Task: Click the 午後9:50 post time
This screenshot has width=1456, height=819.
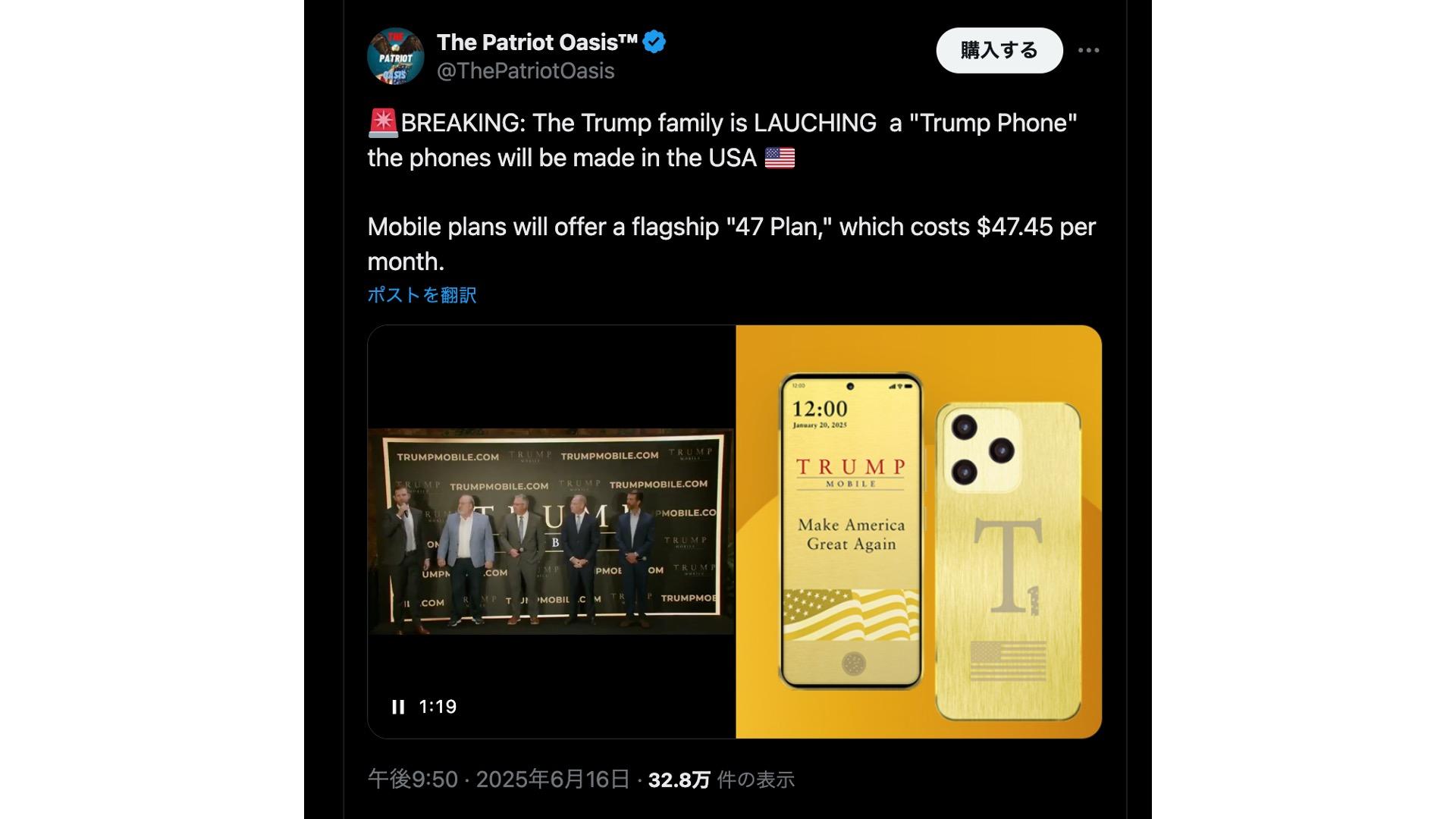Action: coord(413,779)
